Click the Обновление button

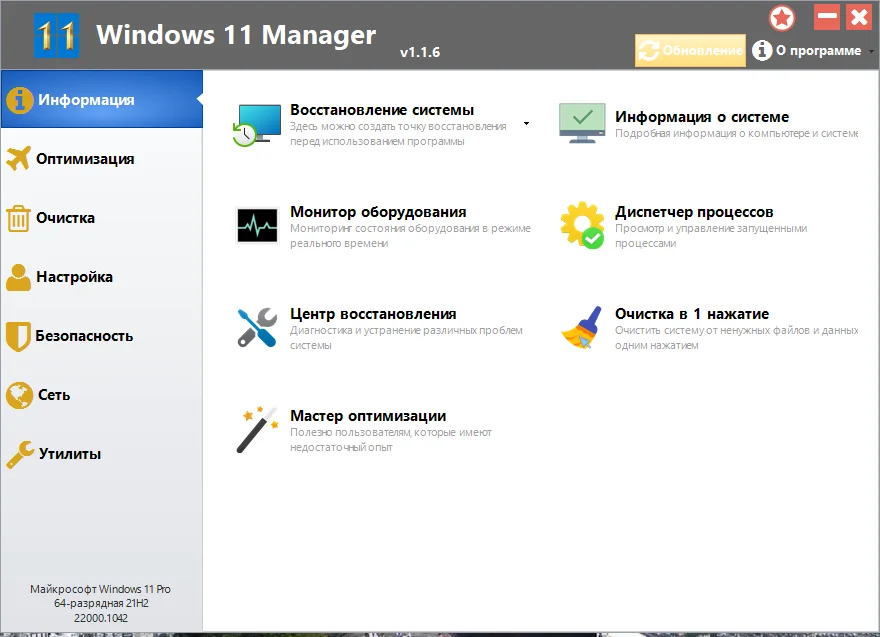coord(690,51)
